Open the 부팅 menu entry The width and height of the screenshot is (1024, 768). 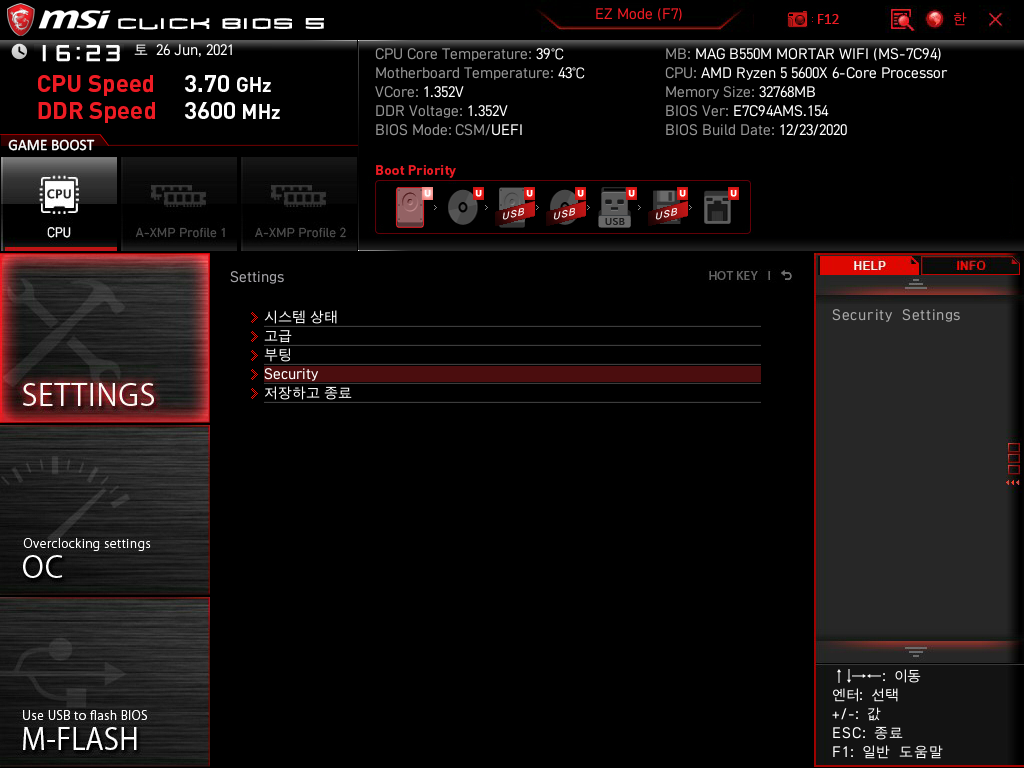pyautogui.click(x=512, y=355)
